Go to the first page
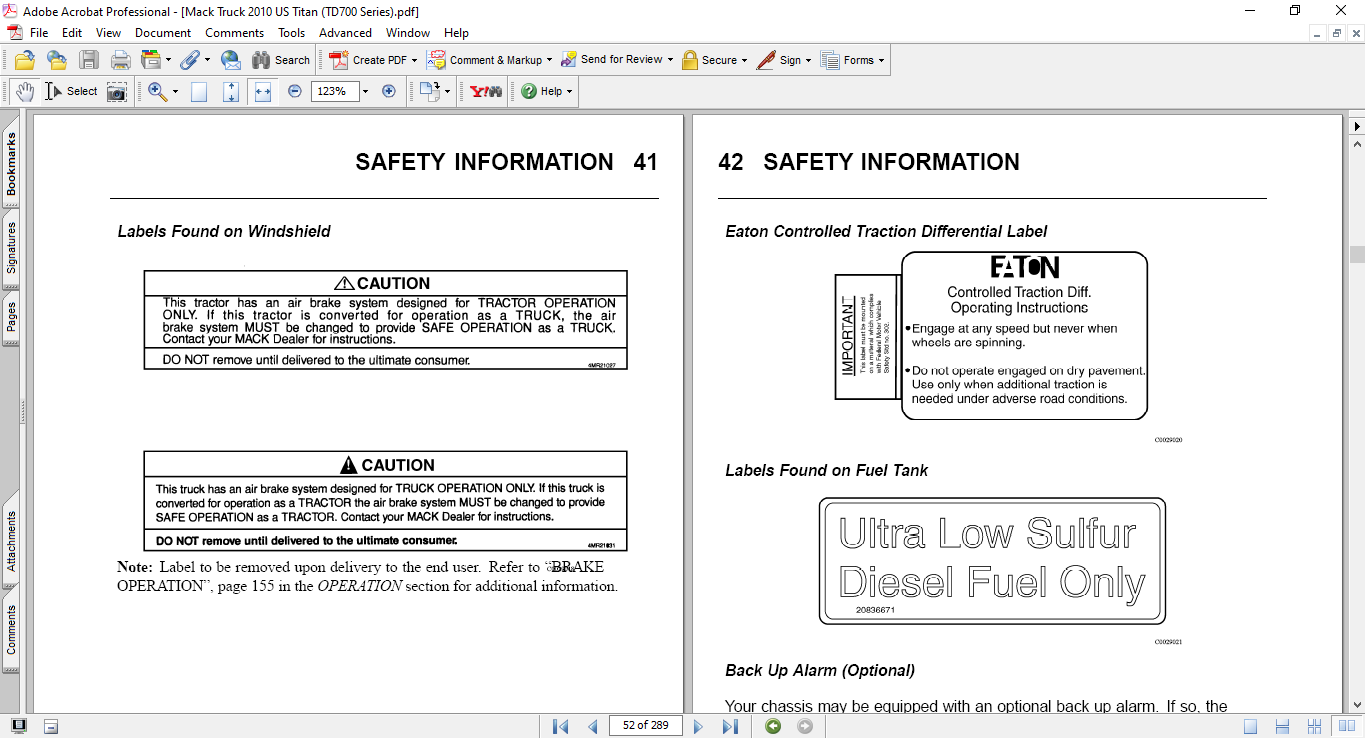1365x738 pixels. click(x=561, y=726)
